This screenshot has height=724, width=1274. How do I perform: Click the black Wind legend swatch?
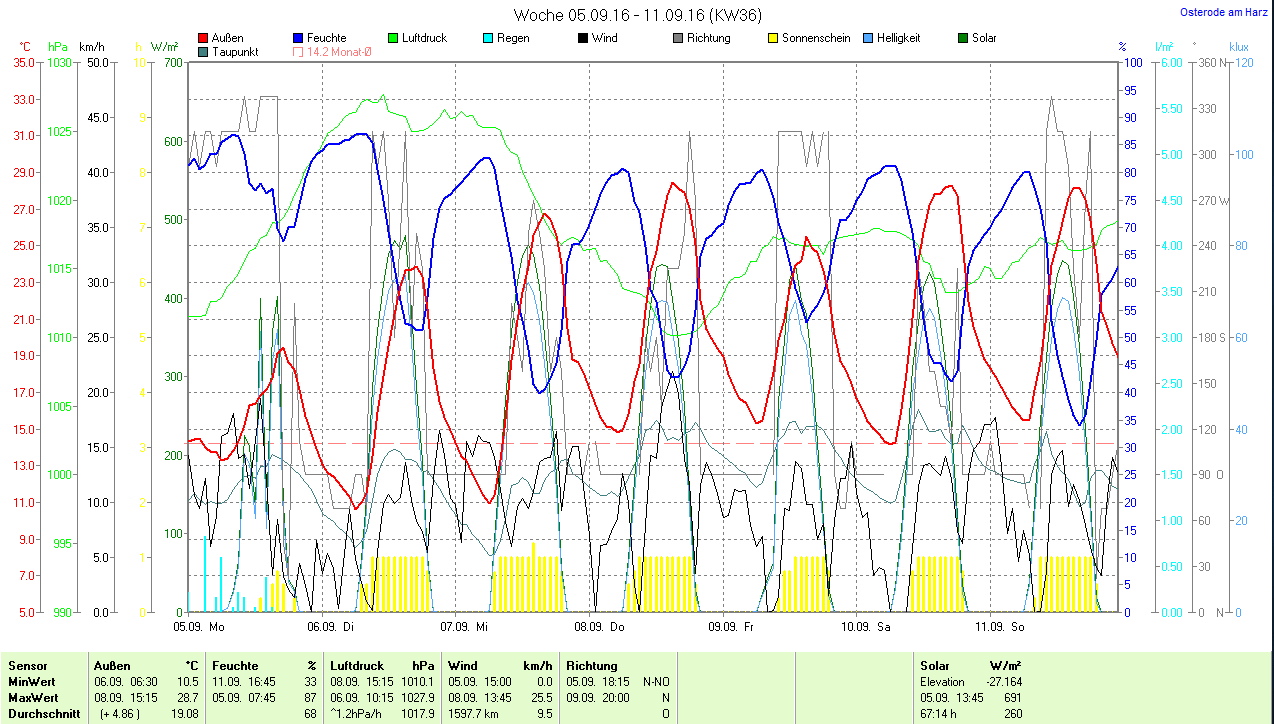tap(583, 38)
